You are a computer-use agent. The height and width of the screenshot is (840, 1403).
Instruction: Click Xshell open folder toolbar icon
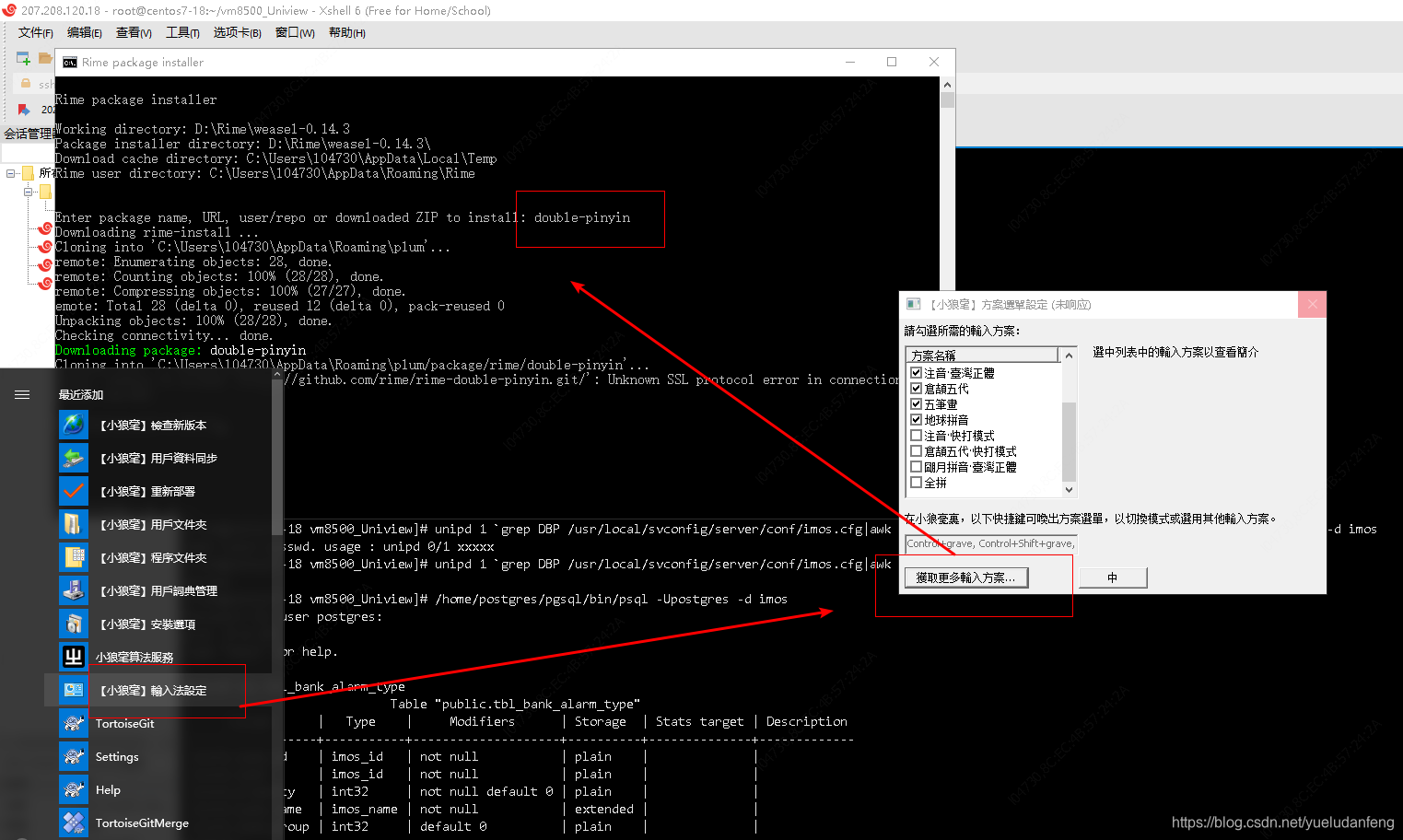coord(45,59)
